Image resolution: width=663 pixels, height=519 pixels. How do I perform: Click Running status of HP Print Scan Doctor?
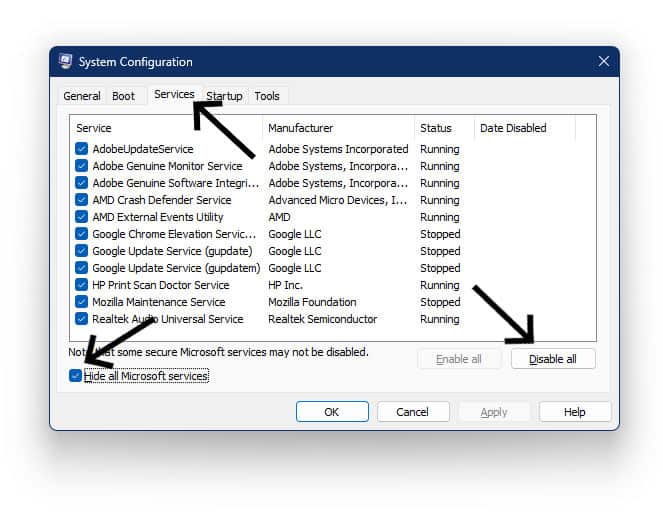coord(440,285)
